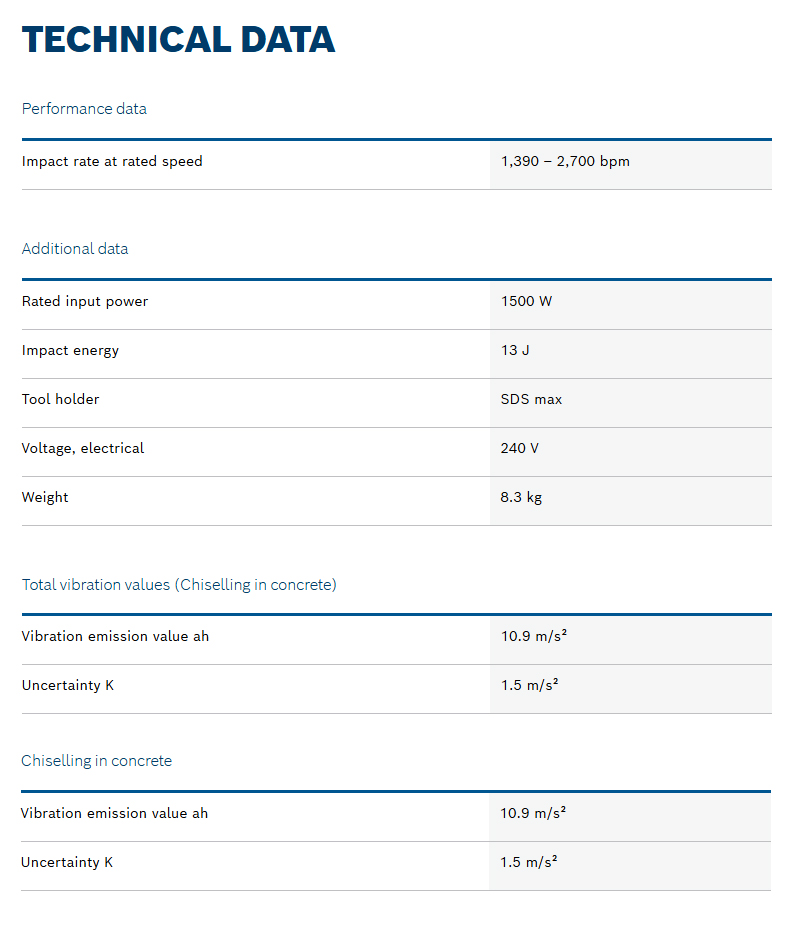Click the 240 V value cell
This screenshot has height=936, width=790.
520,448
